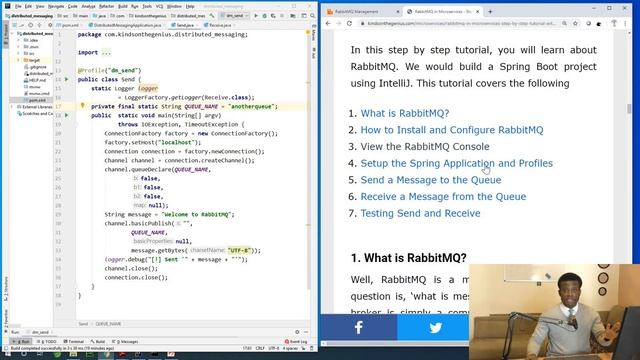Toggle the tool window quick-access button in status bar
The width and height of the screenshot is (640, 360).
[x=6, y=348]
